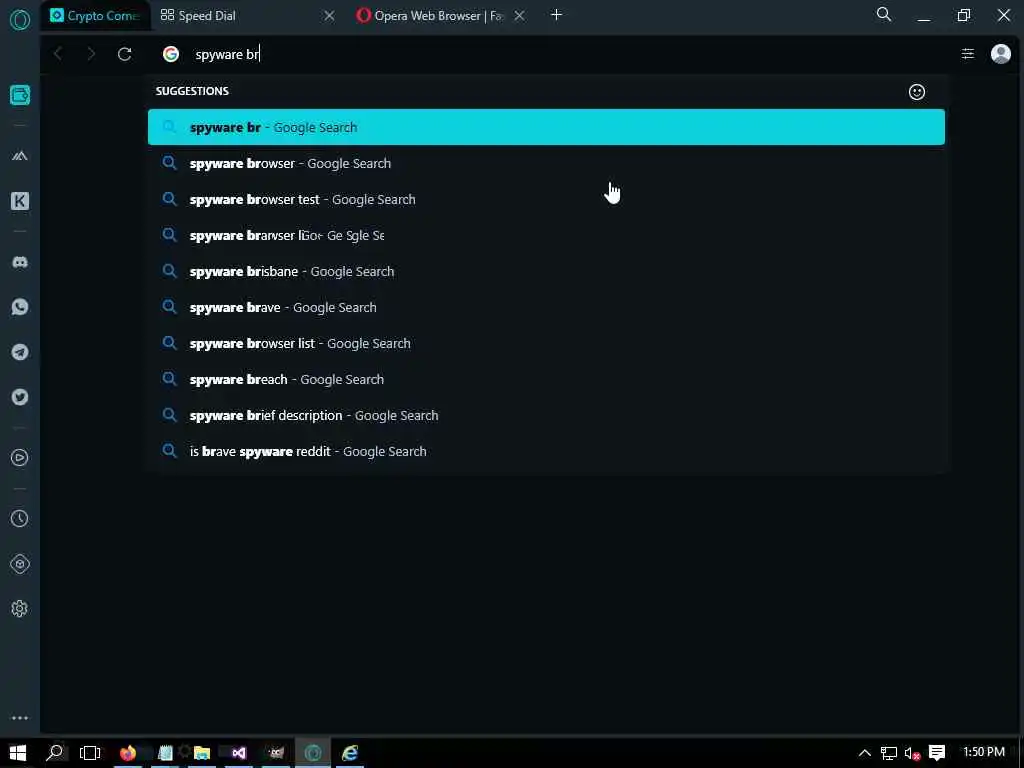Click the Opera GX taskbar icon
Screen dimensions: 1024x768
[313, 753]
